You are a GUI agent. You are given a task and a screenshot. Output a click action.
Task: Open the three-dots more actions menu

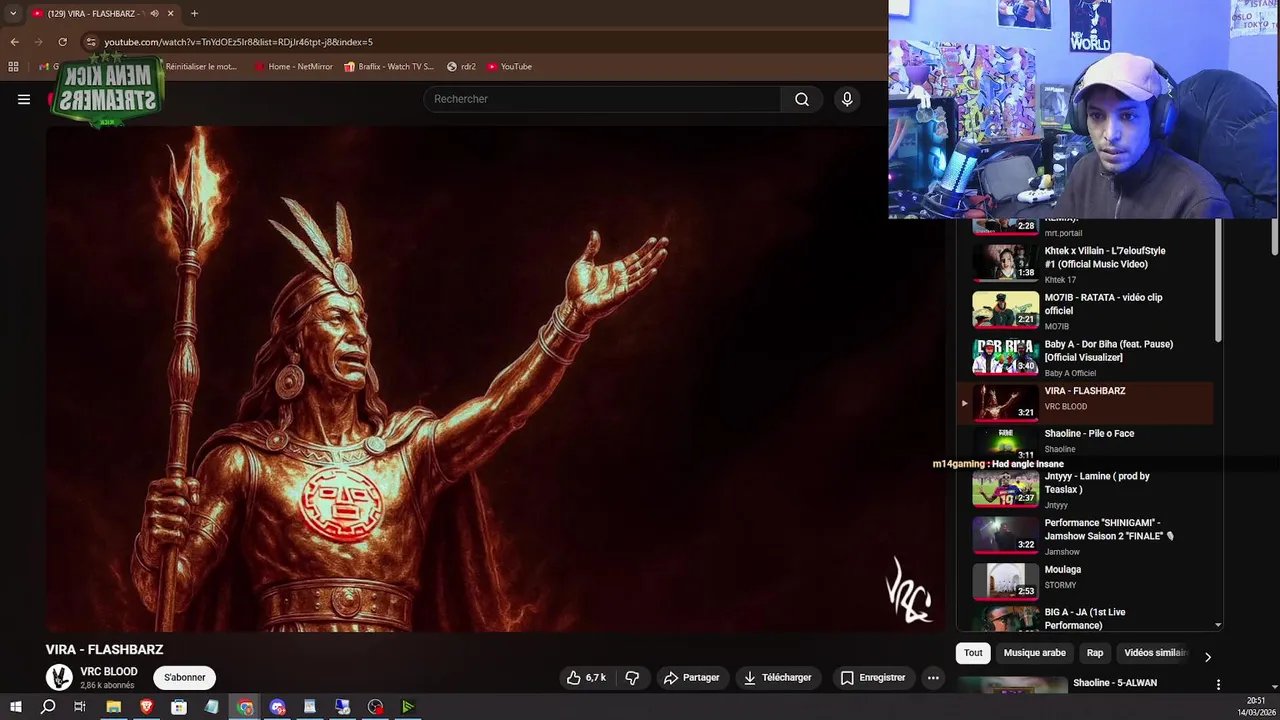[933, 677]
